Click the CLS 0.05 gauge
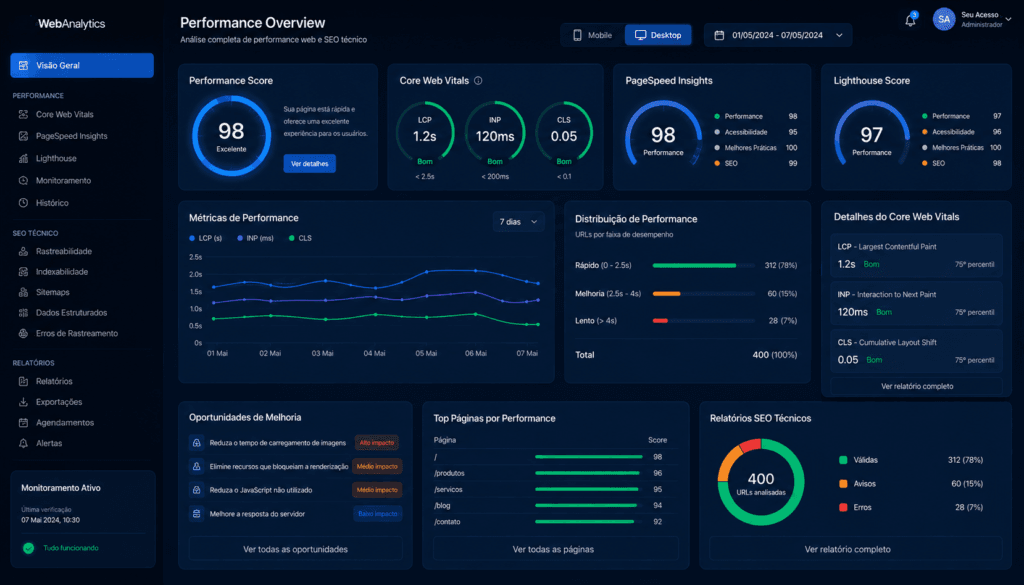 coord(564,133)
